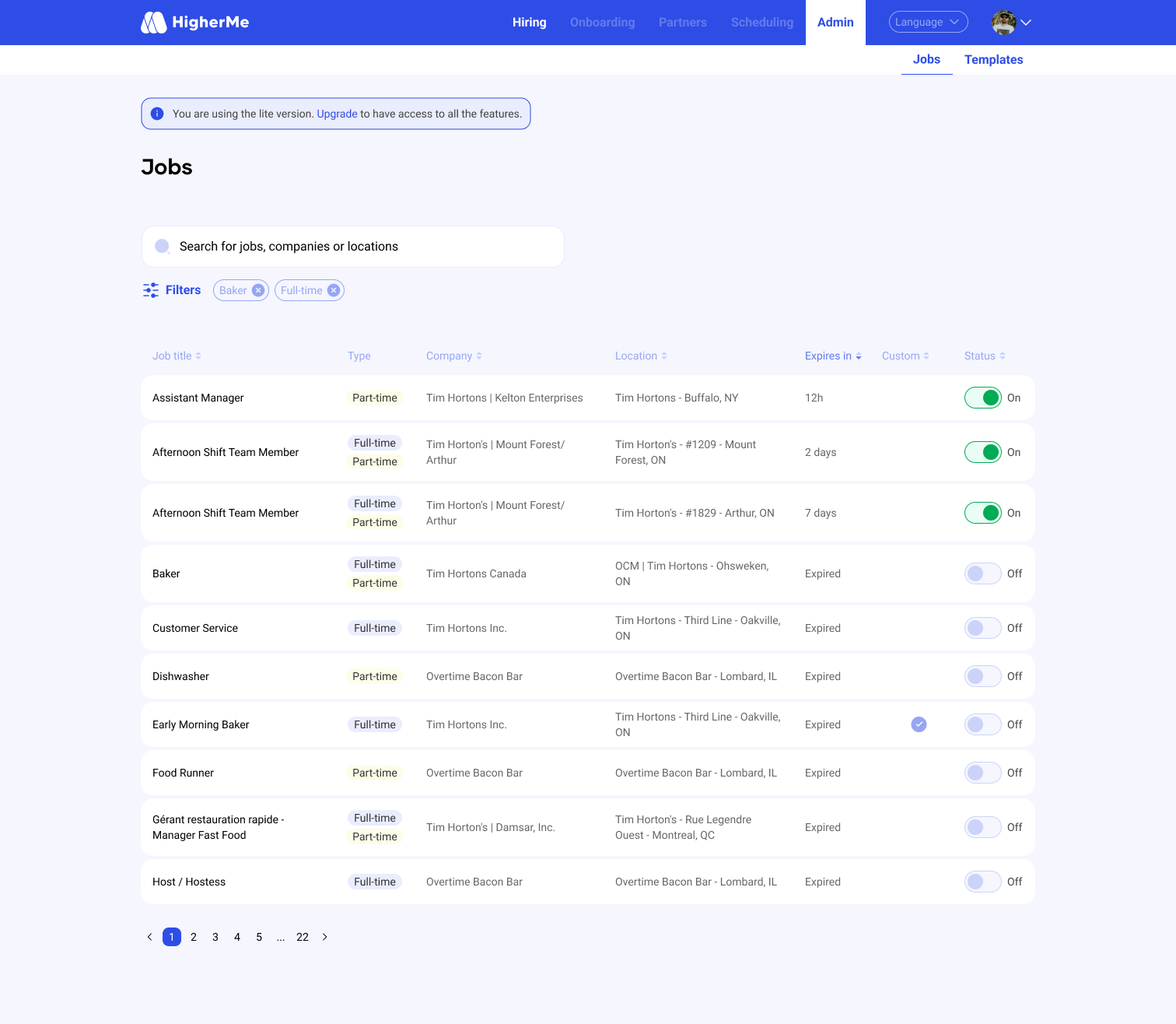
Task: Expand the user account menu chevron
Action: click(x=1026, y=23)
